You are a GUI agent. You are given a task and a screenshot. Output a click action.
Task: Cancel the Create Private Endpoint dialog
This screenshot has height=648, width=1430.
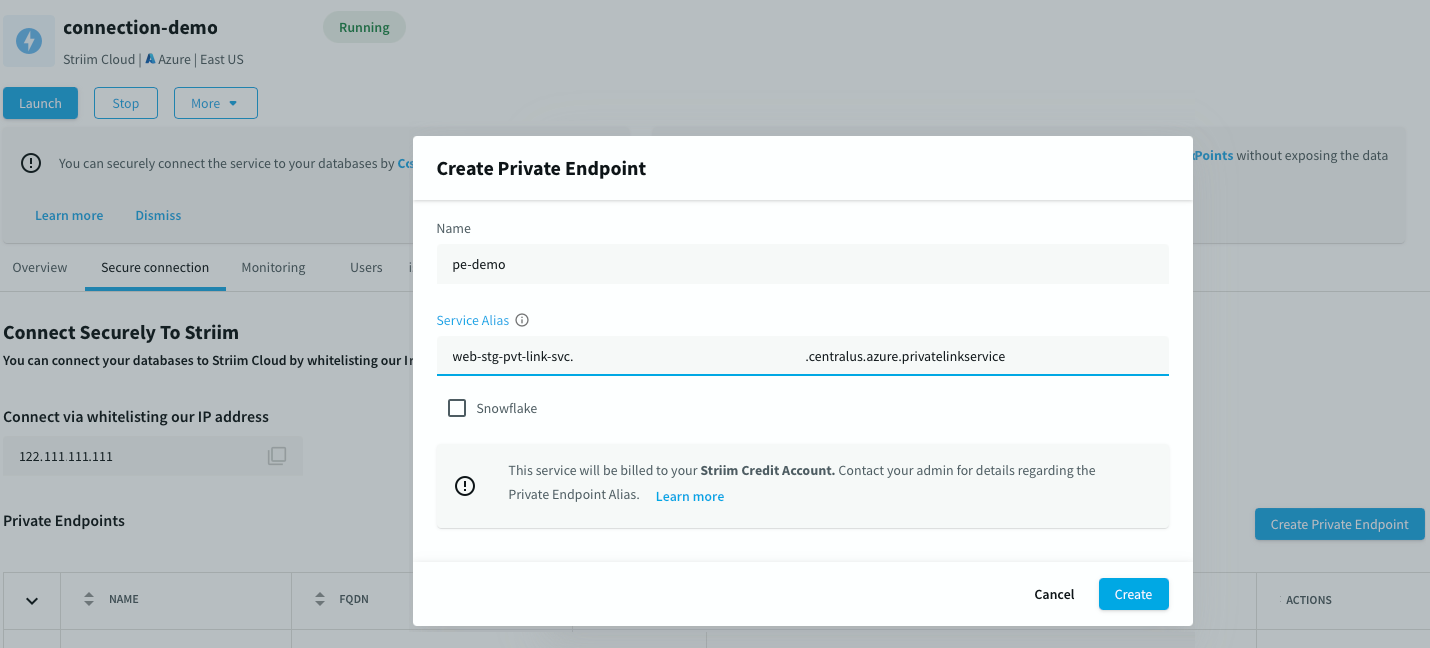[x=1053, y=594]
